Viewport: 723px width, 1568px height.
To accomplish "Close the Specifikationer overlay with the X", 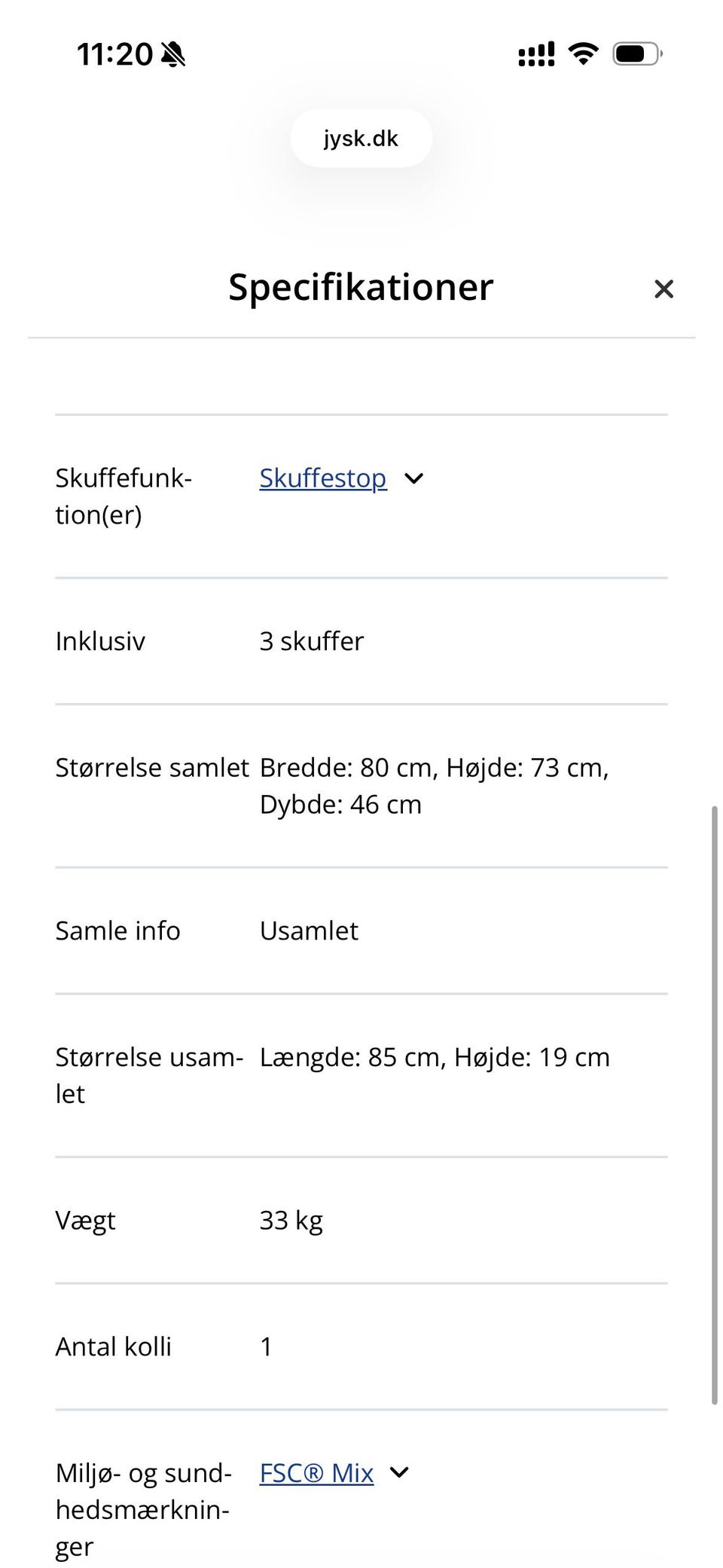I will pos(664,289).
